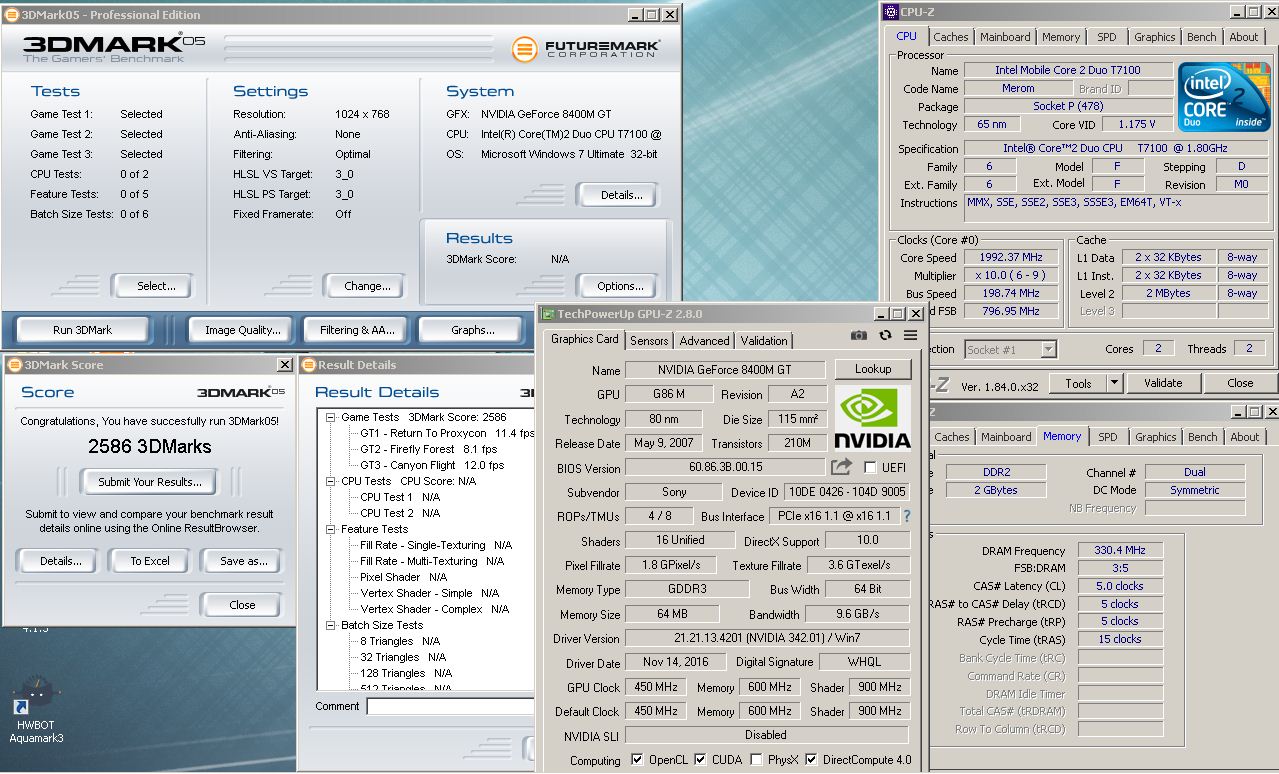Close the 3DMark Score dialog via Close button

(x=242, y=605)
